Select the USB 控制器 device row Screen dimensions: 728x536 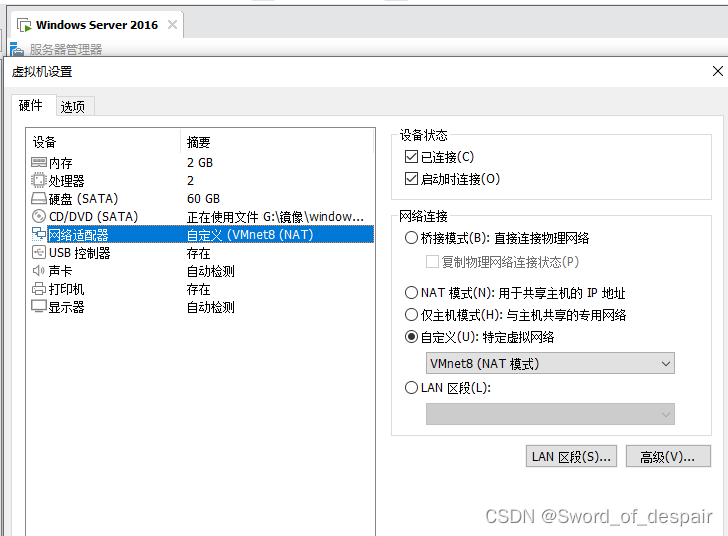(202, 253)
